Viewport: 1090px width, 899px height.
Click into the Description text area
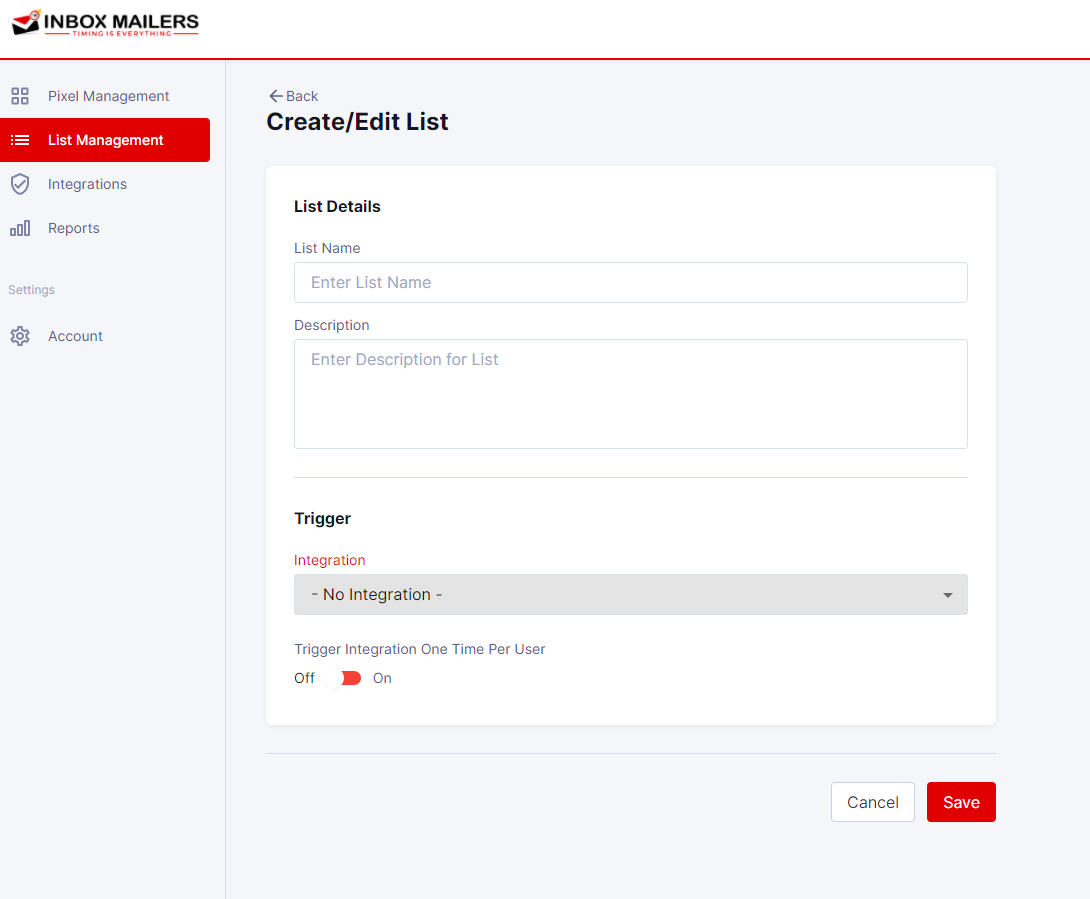631,394
